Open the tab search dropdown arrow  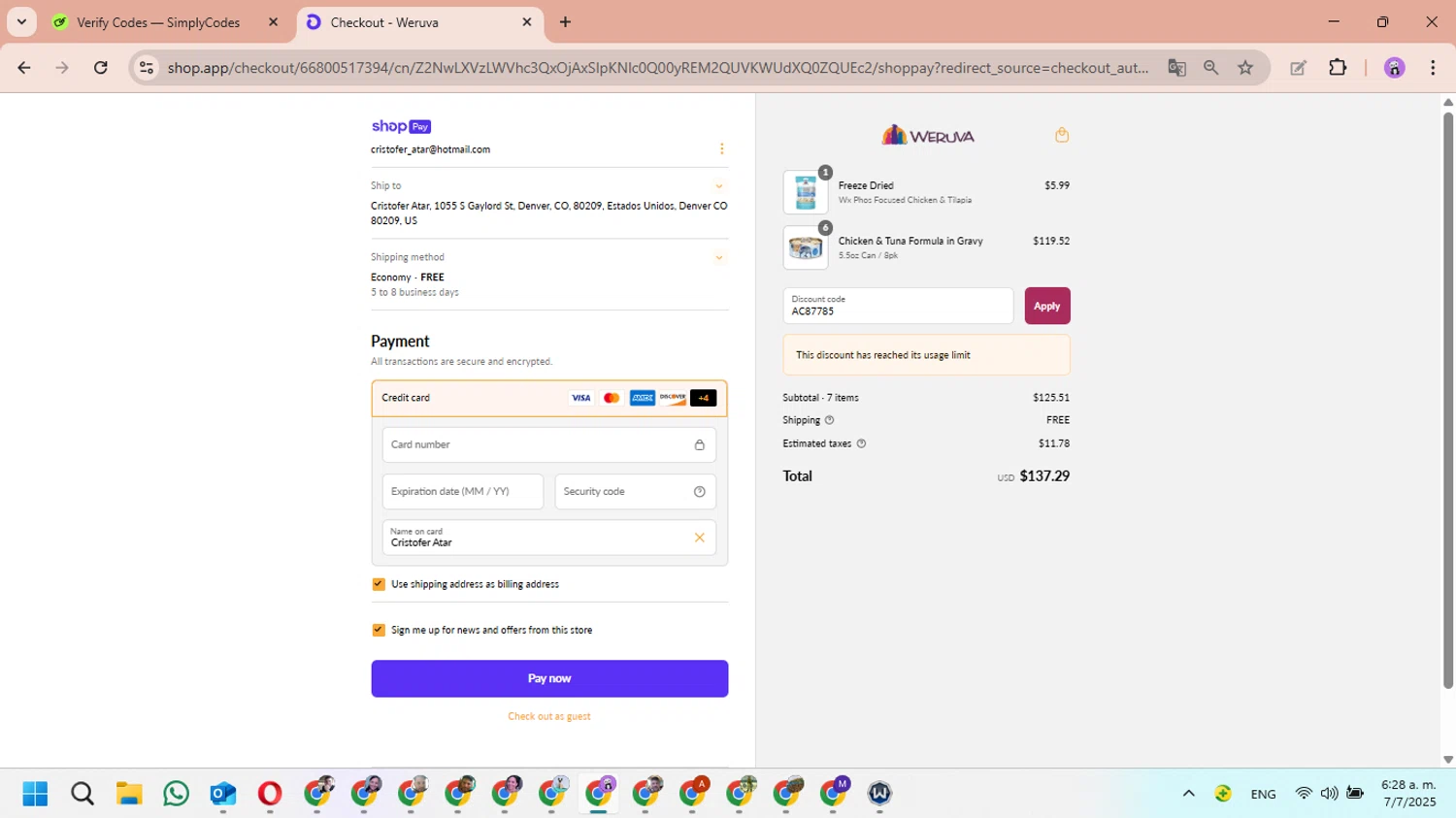[x=21, y=21]
